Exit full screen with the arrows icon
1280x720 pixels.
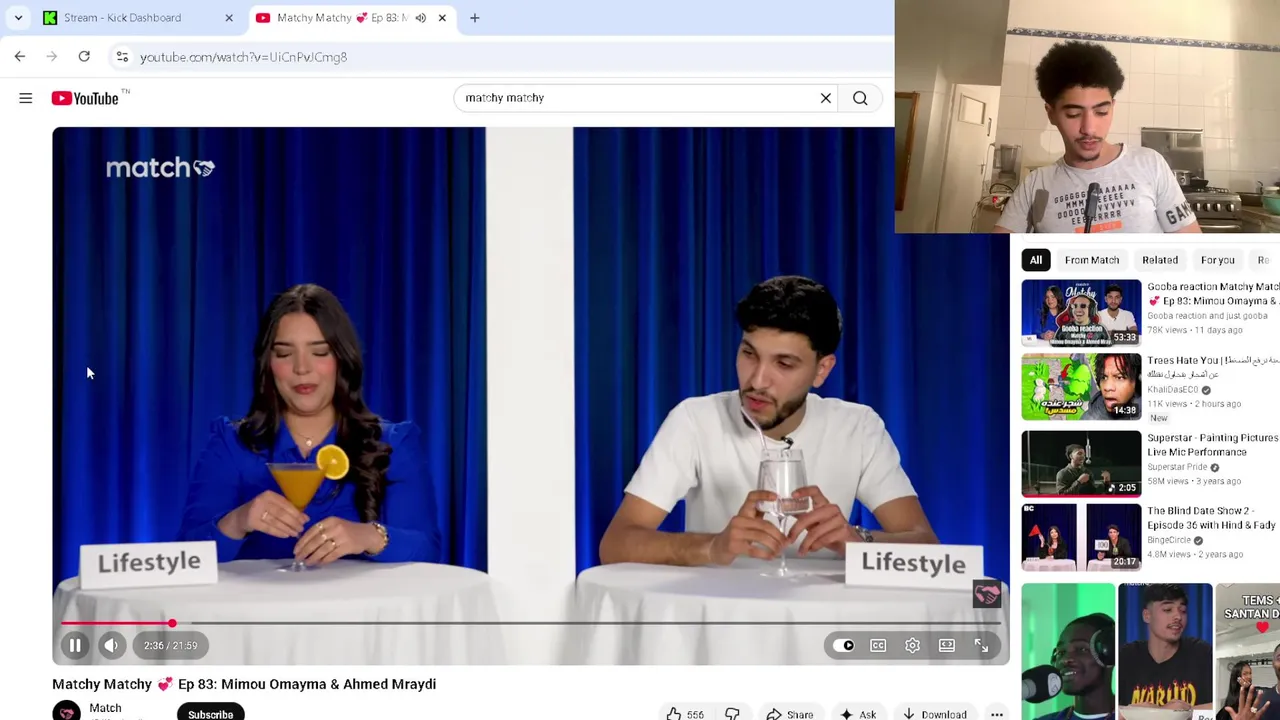click(981, 645)
